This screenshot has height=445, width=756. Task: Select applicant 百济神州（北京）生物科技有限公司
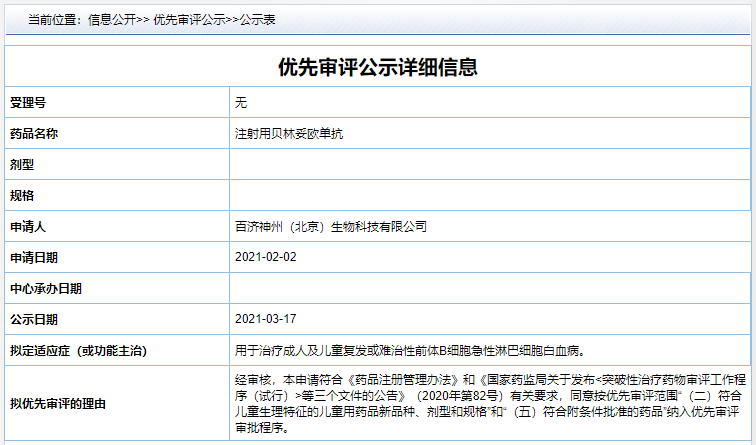[331, 226]
